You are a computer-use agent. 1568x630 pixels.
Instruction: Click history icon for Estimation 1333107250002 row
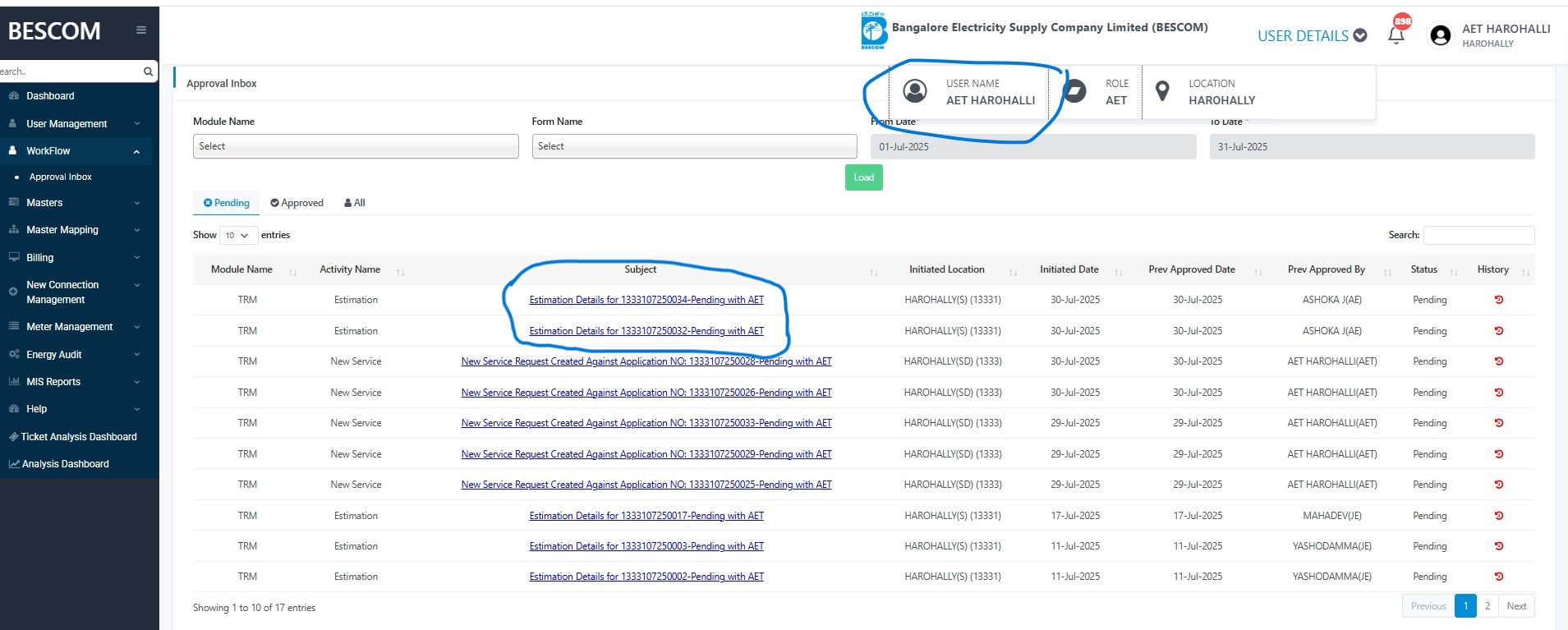click(x=1498, y=577)
